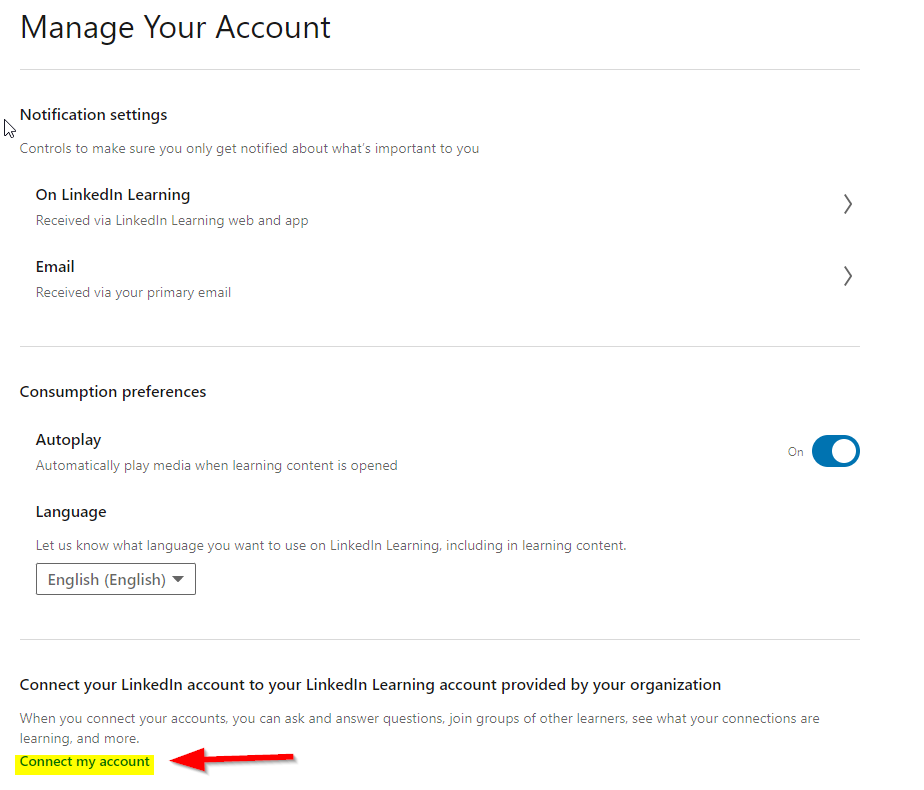Viewport: 924px width, 790px height.
Task: Click the Language setting label
Action: (x=71, y=512)
